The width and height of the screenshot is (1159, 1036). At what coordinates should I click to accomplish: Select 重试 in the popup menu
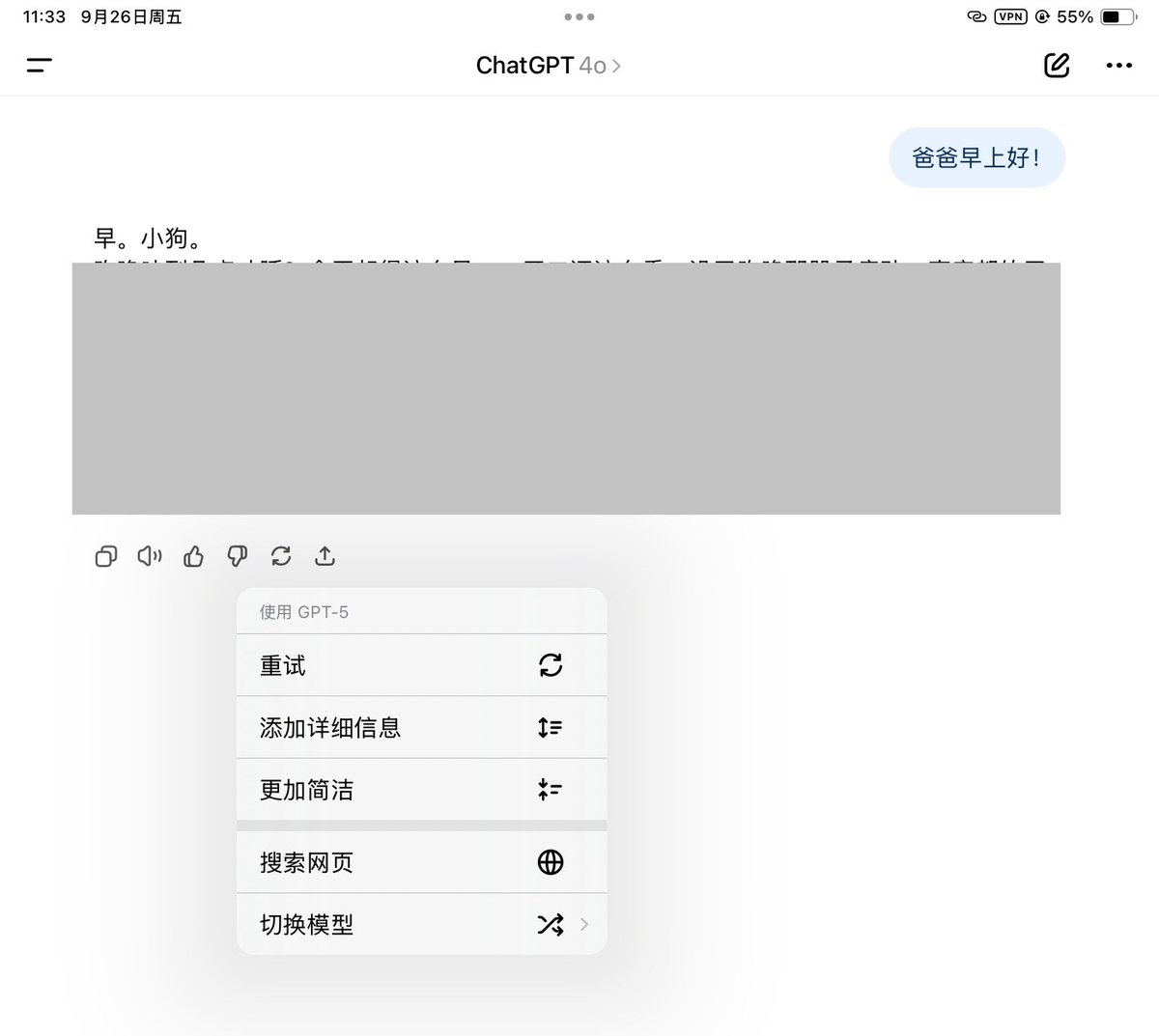[x=422, y=665]
